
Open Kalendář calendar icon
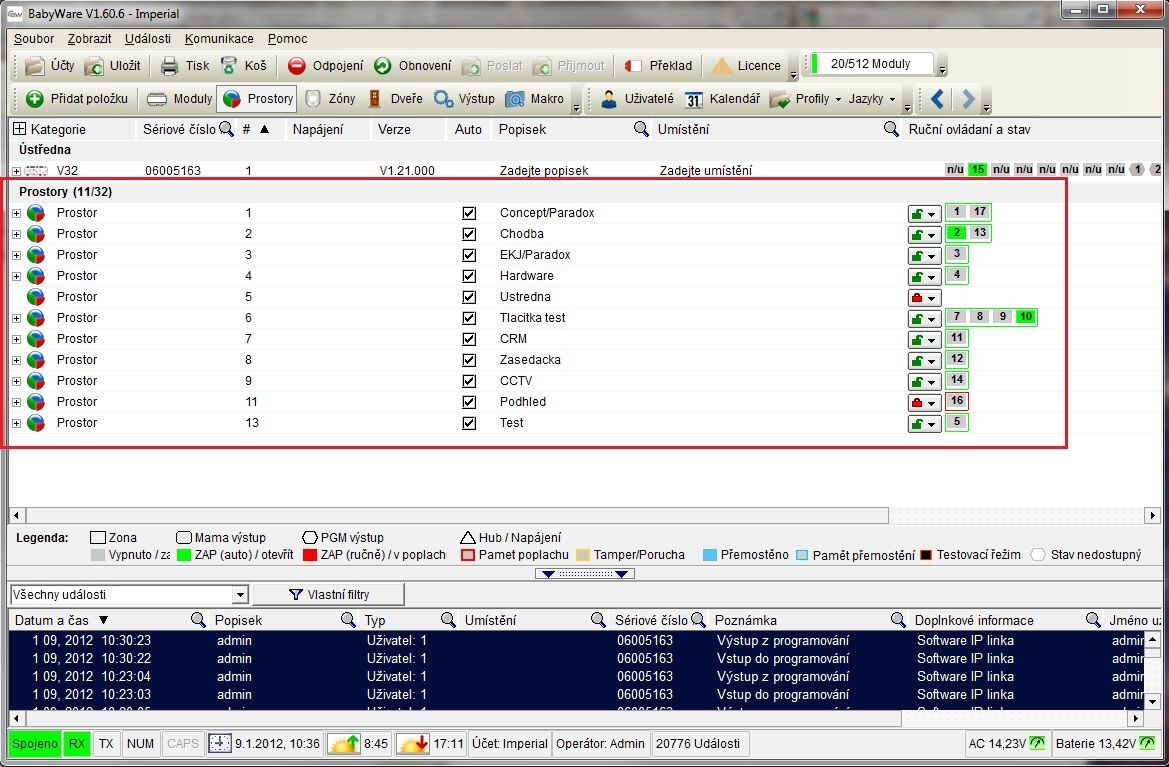point(694,99)
